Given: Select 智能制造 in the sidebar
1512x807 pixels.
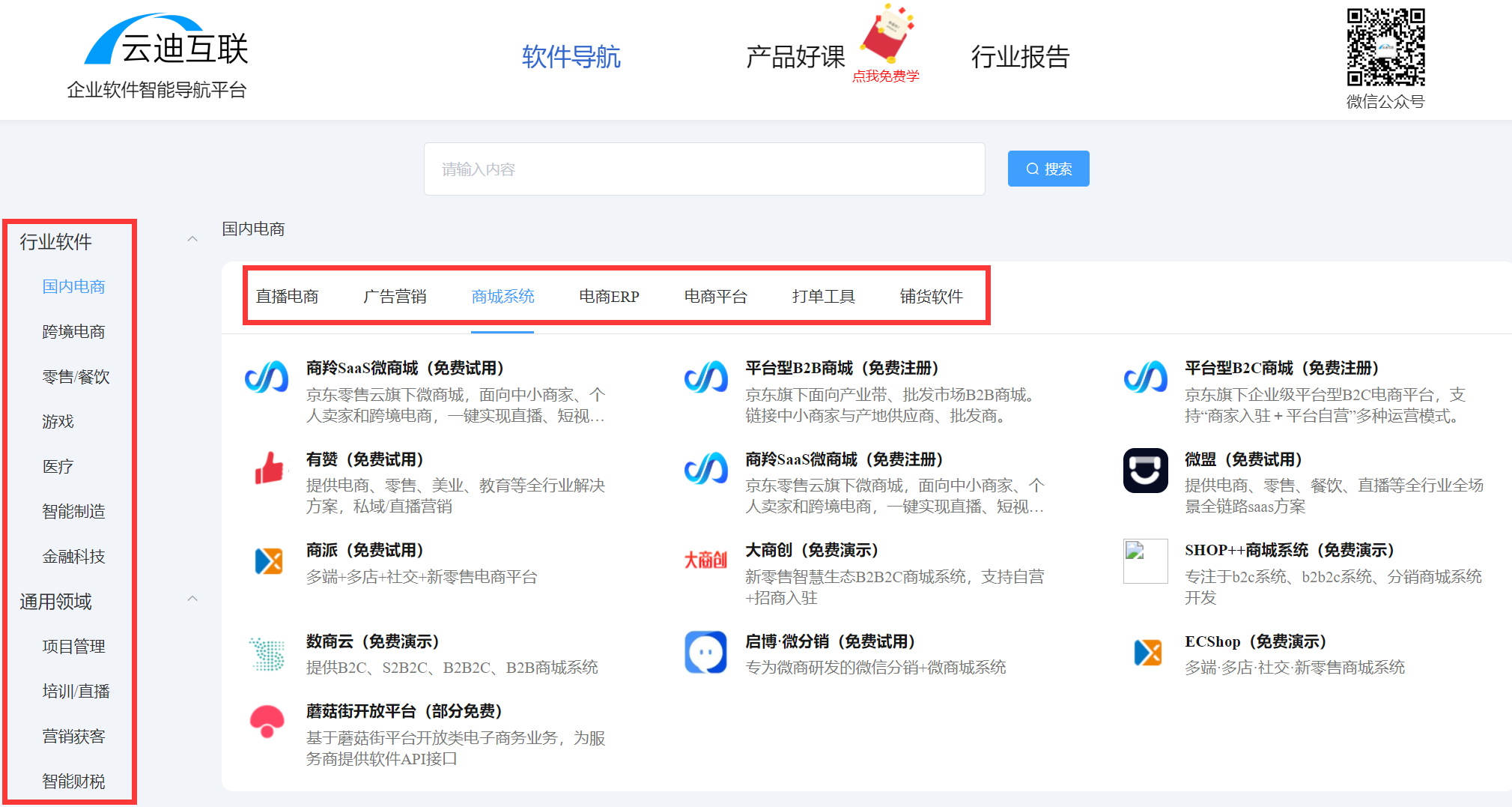Looking at the screenshot, I should 73,512.
